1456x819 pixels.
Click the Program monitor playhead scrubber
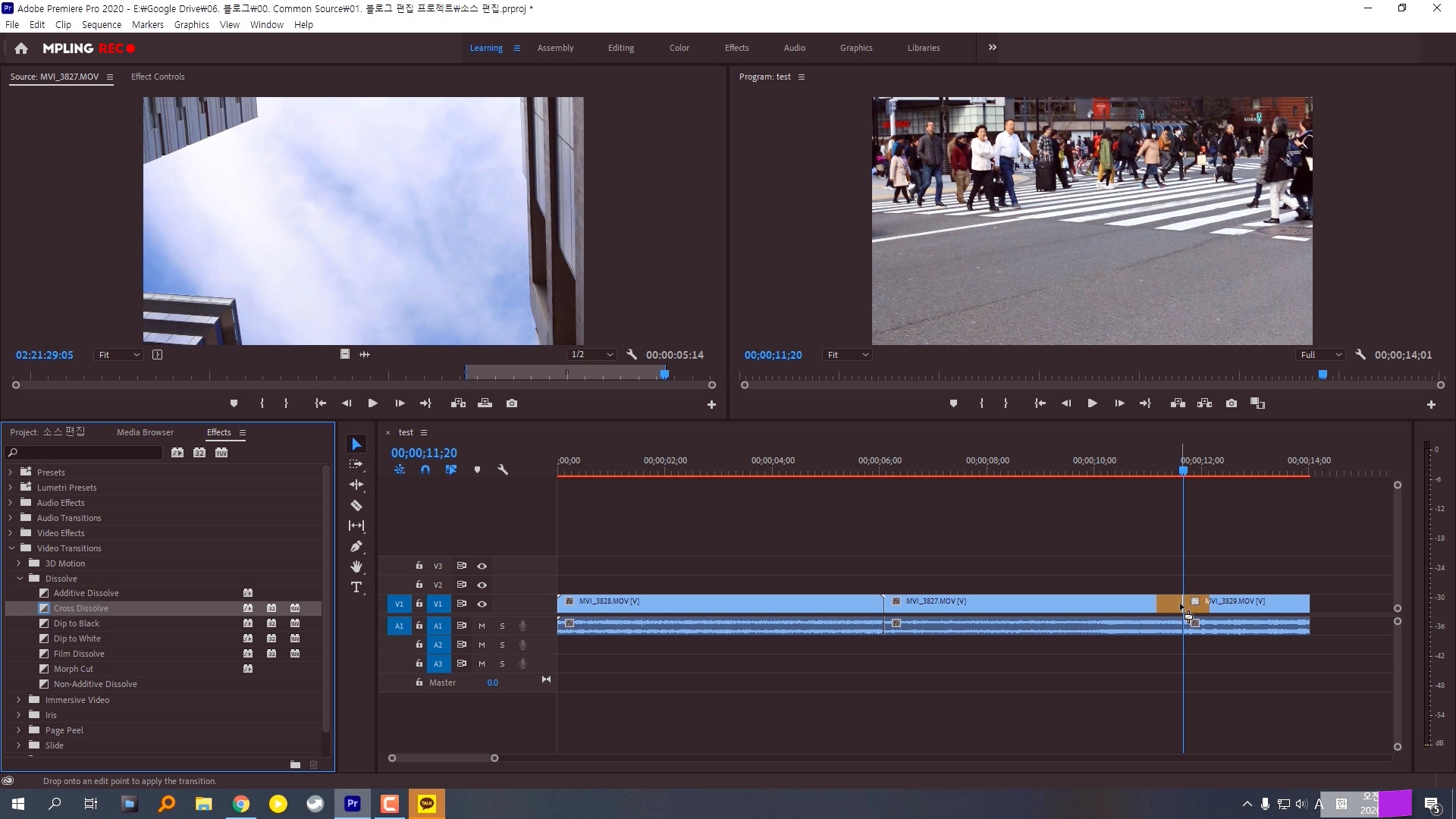tap(1323, 375)
